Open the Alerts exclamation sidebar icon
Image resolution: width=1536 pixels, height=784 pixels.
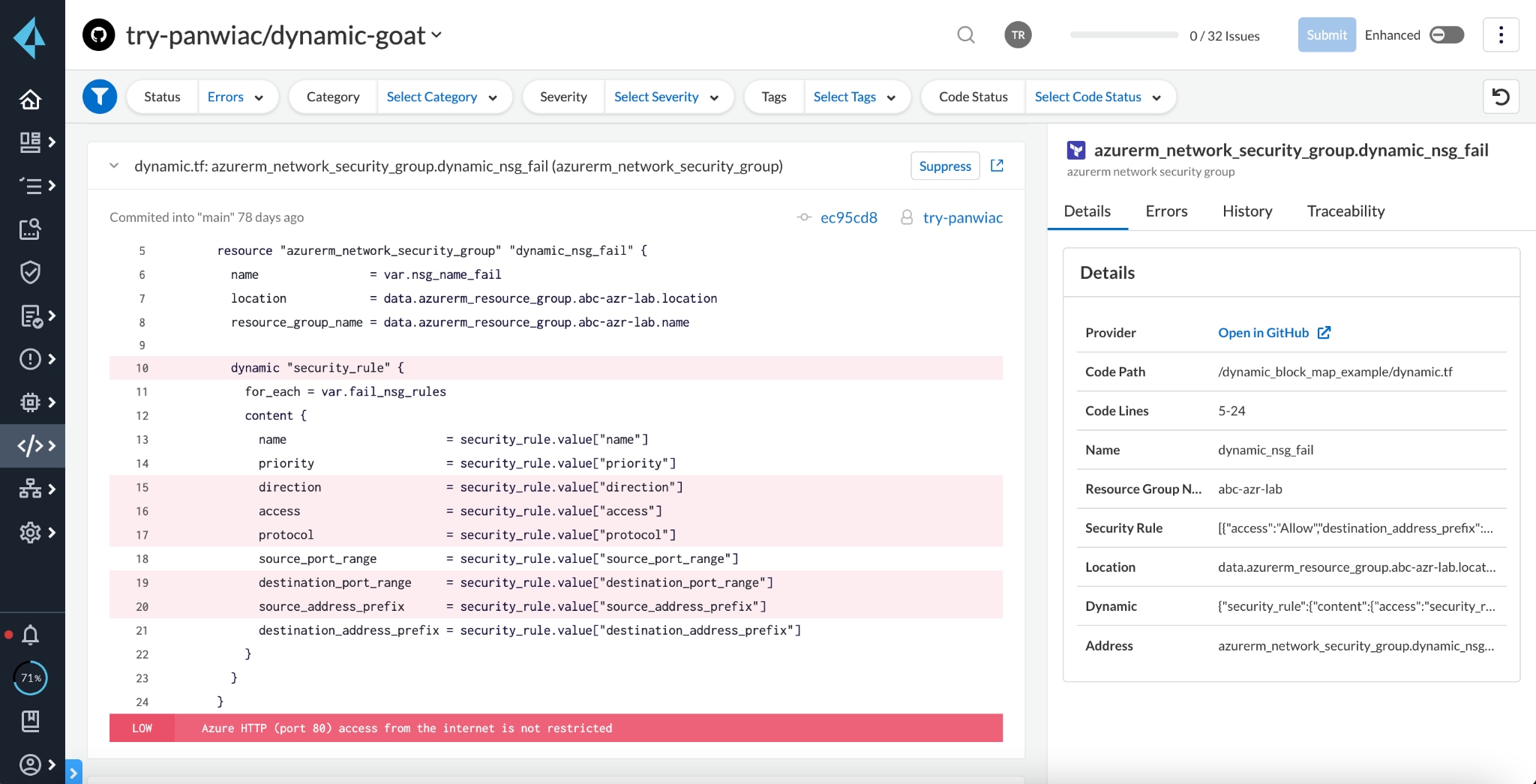click(x=30, y=359)
